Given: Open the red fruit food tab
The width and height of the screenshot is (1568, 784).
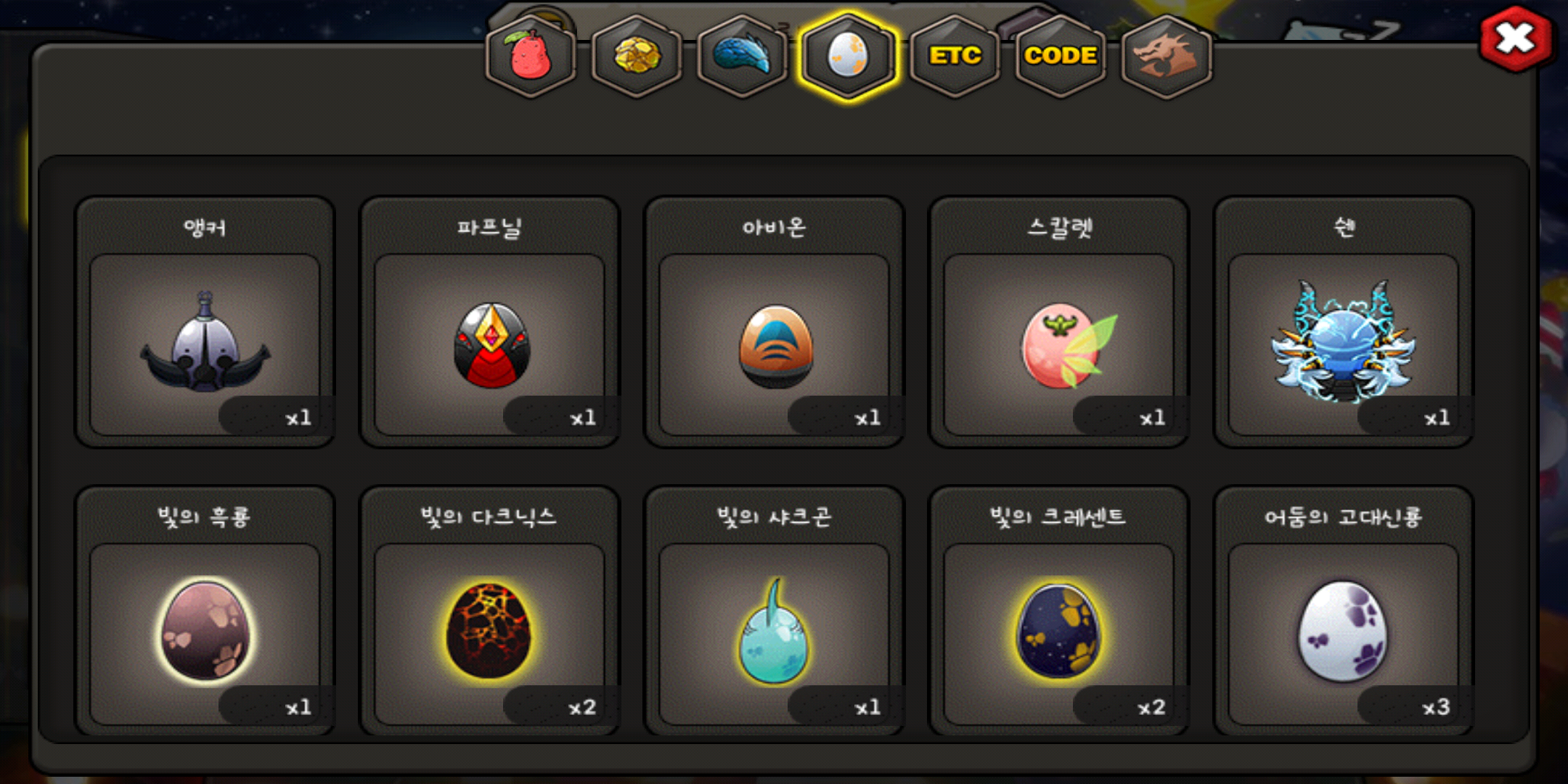Looking at the screenshot, I should point(531,56).
